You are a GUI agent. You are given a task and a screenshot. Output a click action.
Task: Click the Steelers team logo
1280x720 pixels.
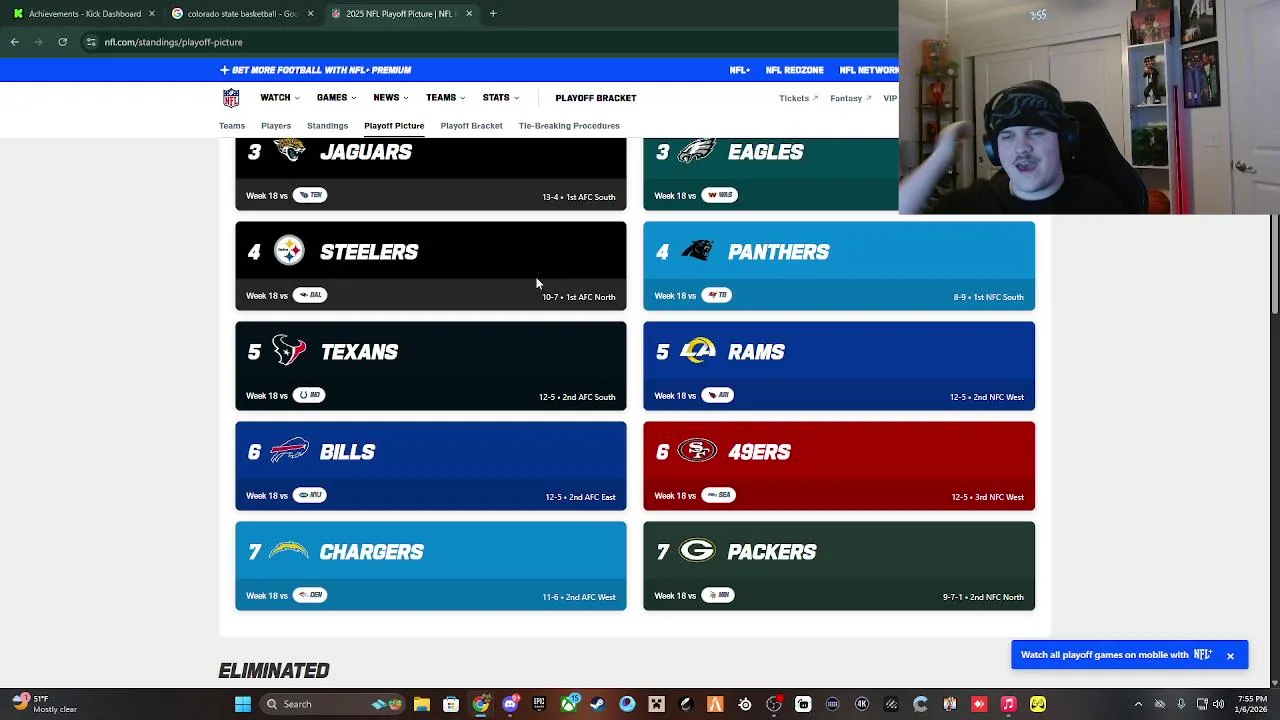[289, 251]
